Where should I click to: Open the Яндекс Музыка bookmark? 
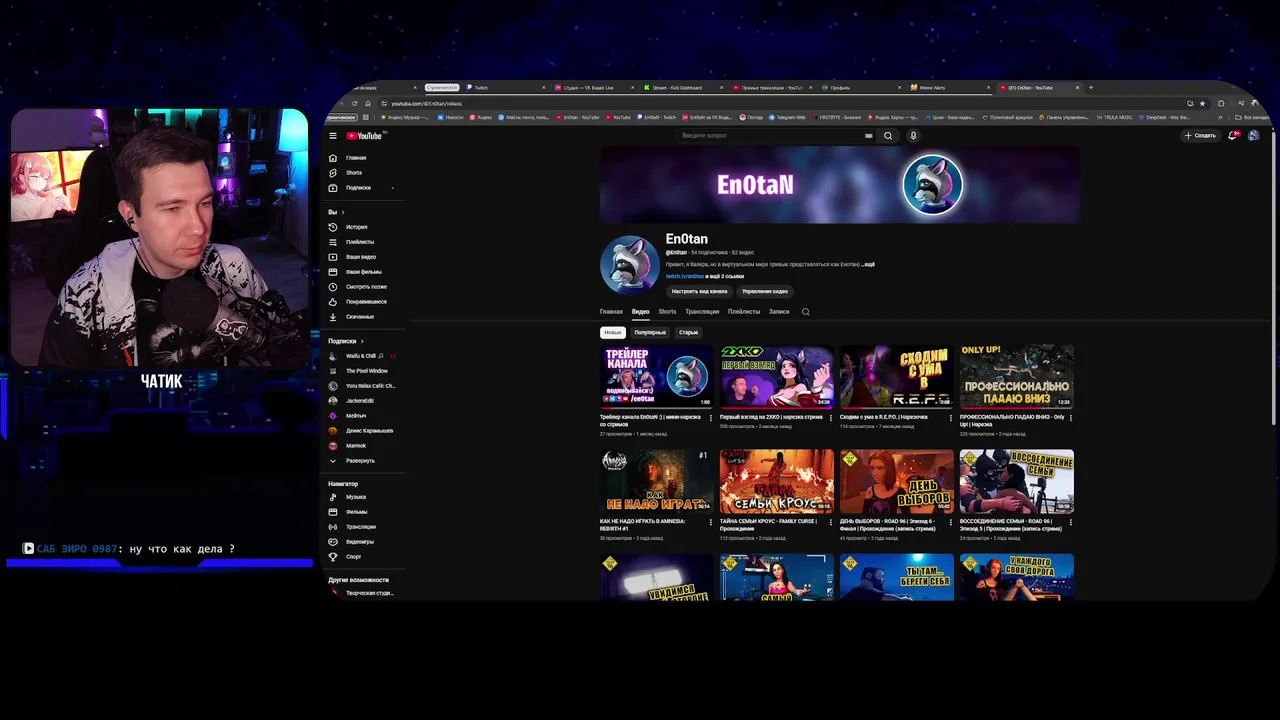[x=403, y=117]
